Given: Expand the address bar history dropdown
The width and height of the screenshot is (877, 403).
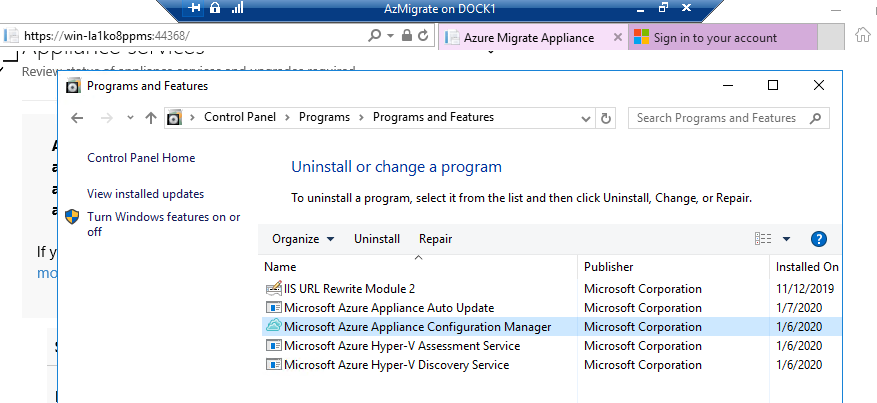Looking at the screenshot, I should 586,118.
